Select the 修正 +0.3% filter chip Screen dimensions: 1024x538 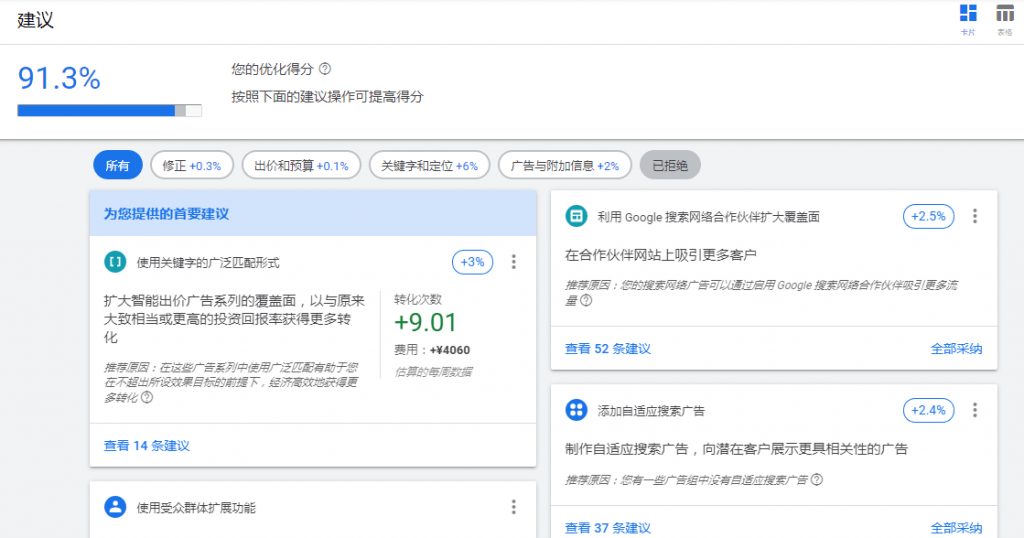tap(192, 165)
